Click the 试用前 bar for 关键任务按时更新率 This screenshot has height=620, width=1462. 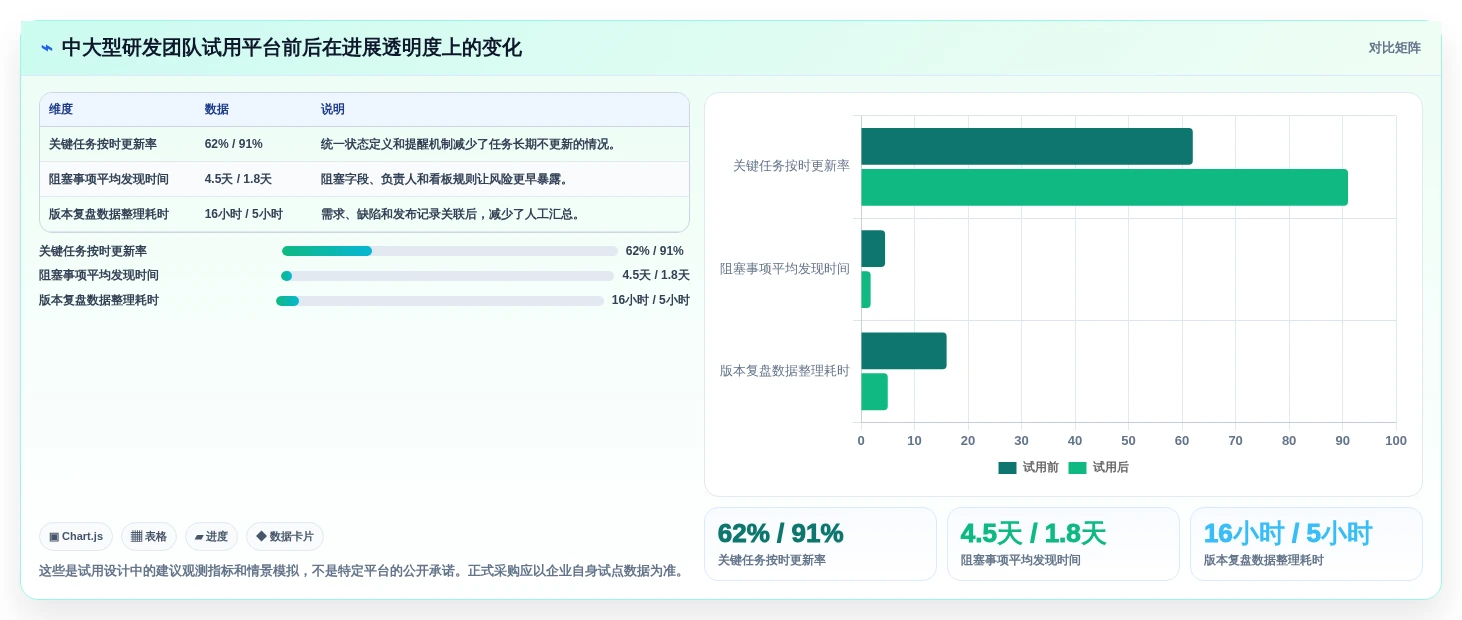[1027, 146]
